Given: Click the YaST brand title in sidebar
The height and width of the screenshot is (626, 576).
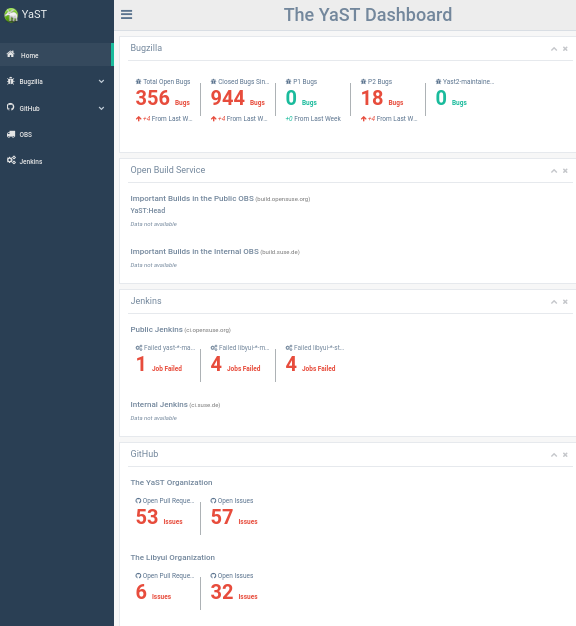Looking at the screenshot, I should tap(34, 14).
